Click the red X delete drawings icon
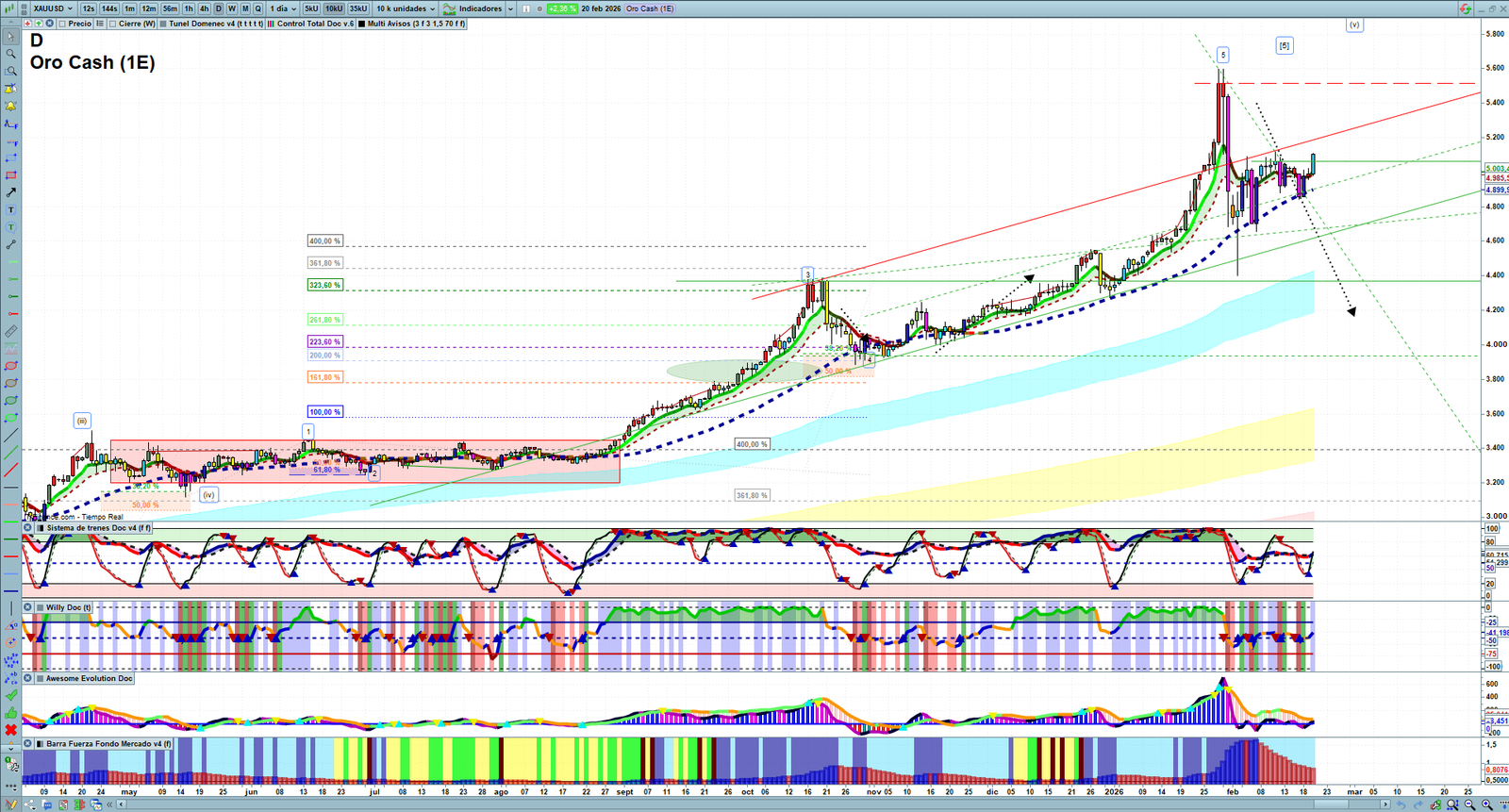 point(11,730)
